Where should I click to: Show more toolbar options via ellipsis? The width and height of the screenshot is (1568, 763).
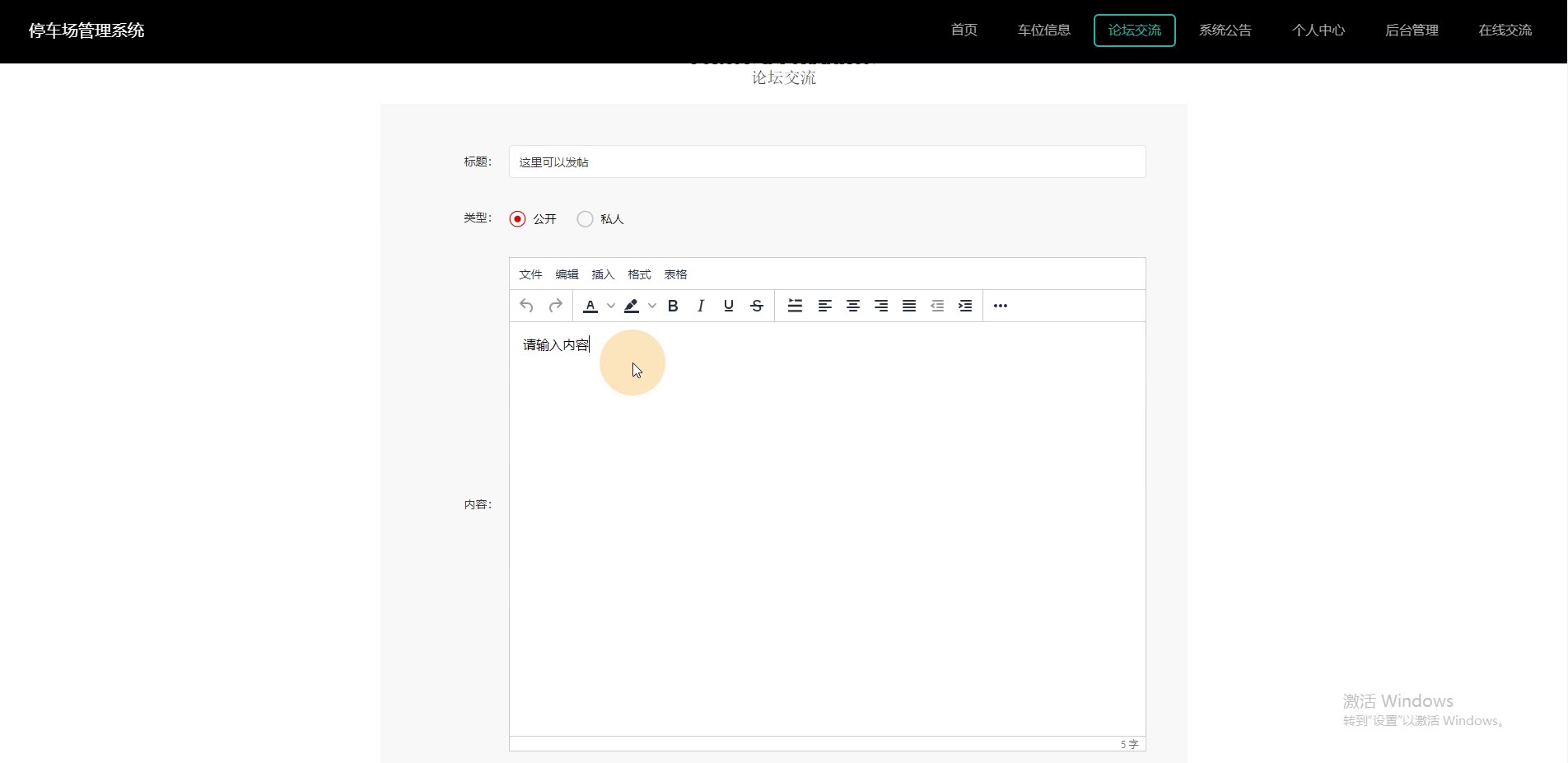tap(1001, 306)
